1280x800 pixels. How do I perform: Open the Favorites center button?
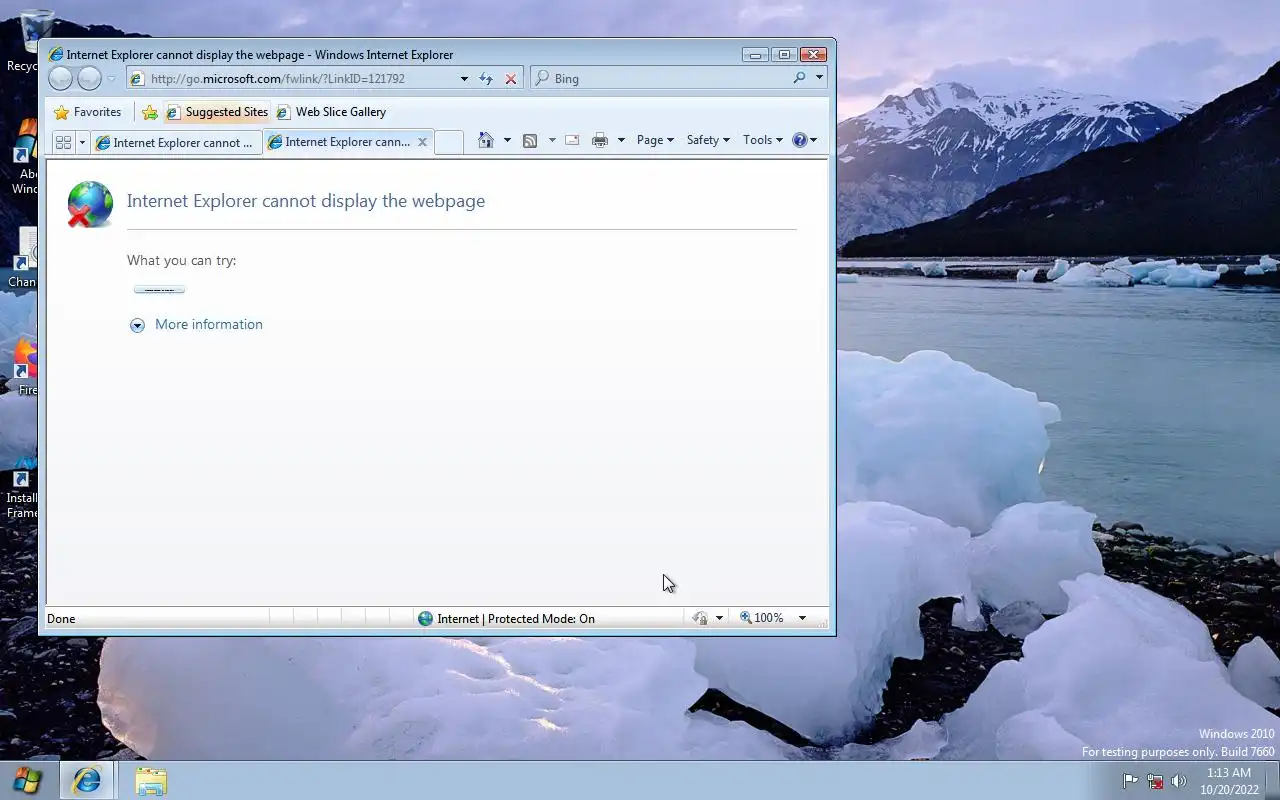(x=88, y=112)
